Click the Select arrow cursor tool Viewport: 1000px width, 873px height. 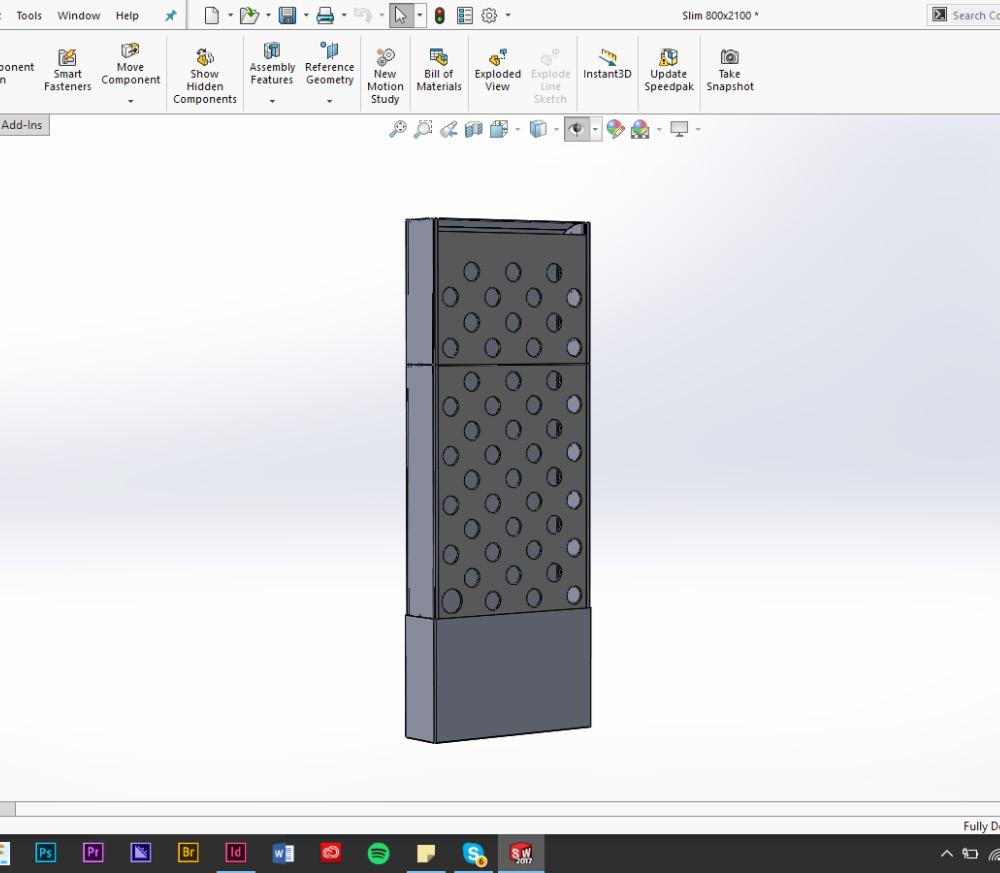(x=401, y=15)
